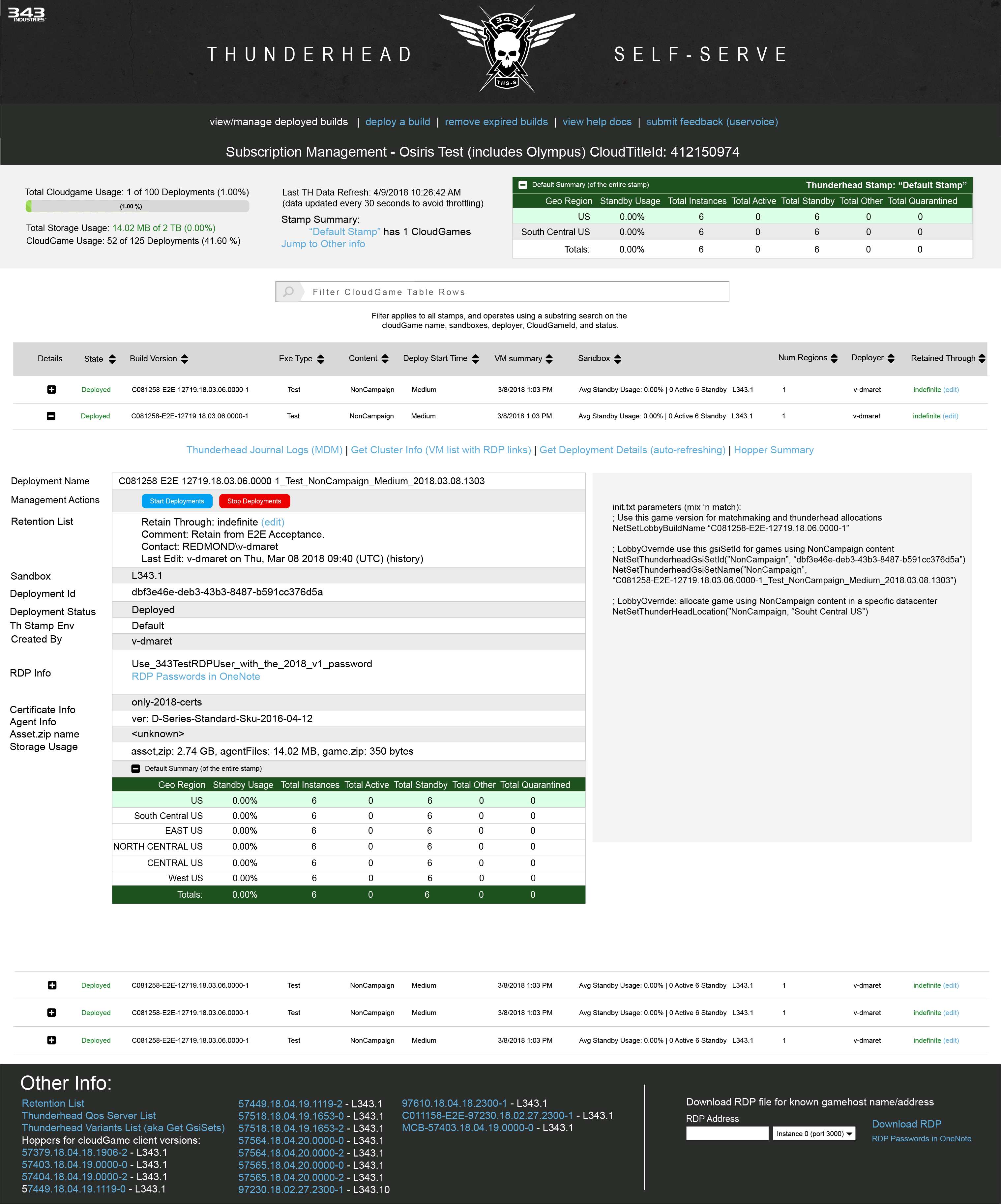Click the Thunderhead skull emblem

pyautogui.click(x=507, y=49)
